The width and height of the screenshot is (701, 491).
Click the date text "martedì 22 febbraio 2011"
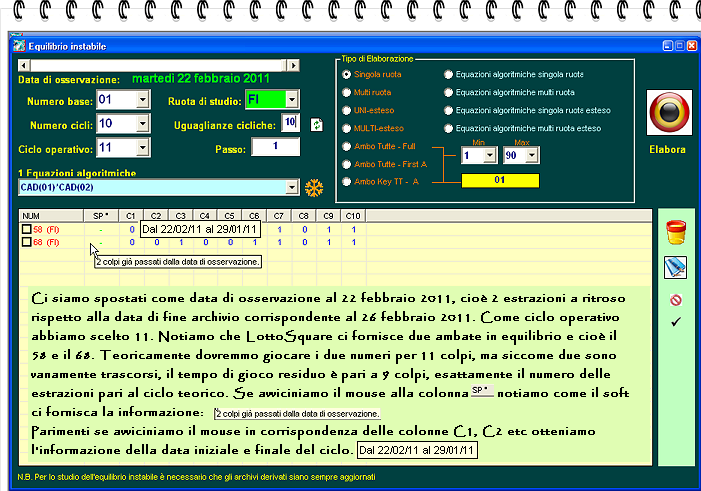201,79
